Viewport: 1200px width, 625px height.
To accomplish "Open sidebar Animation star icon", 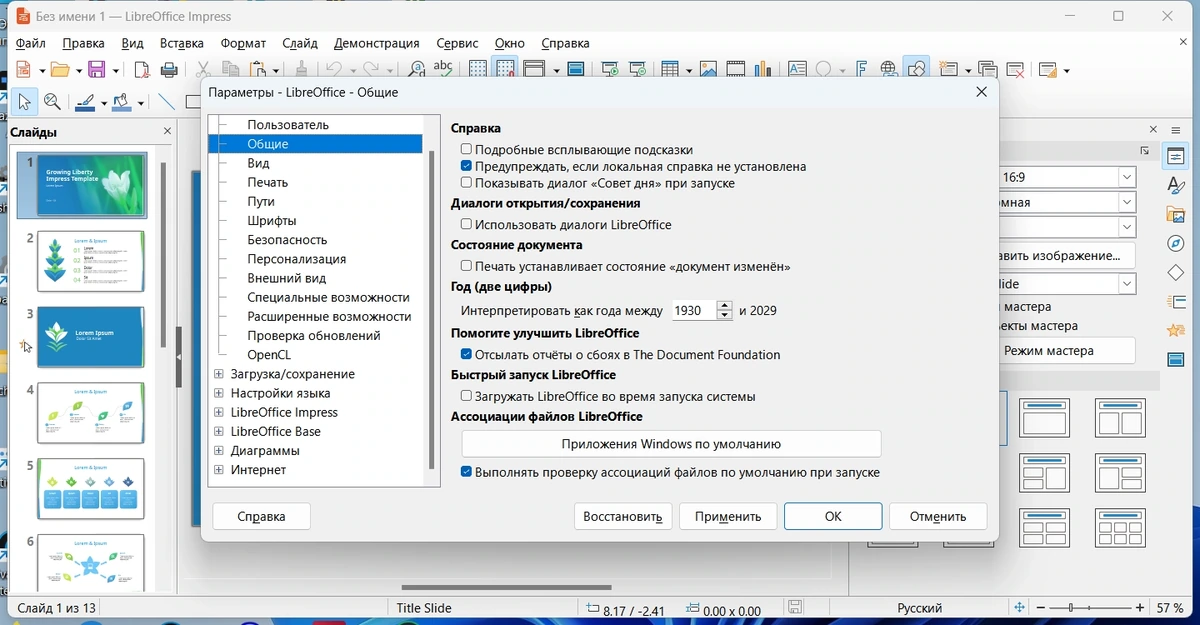I will point(1176,330).
